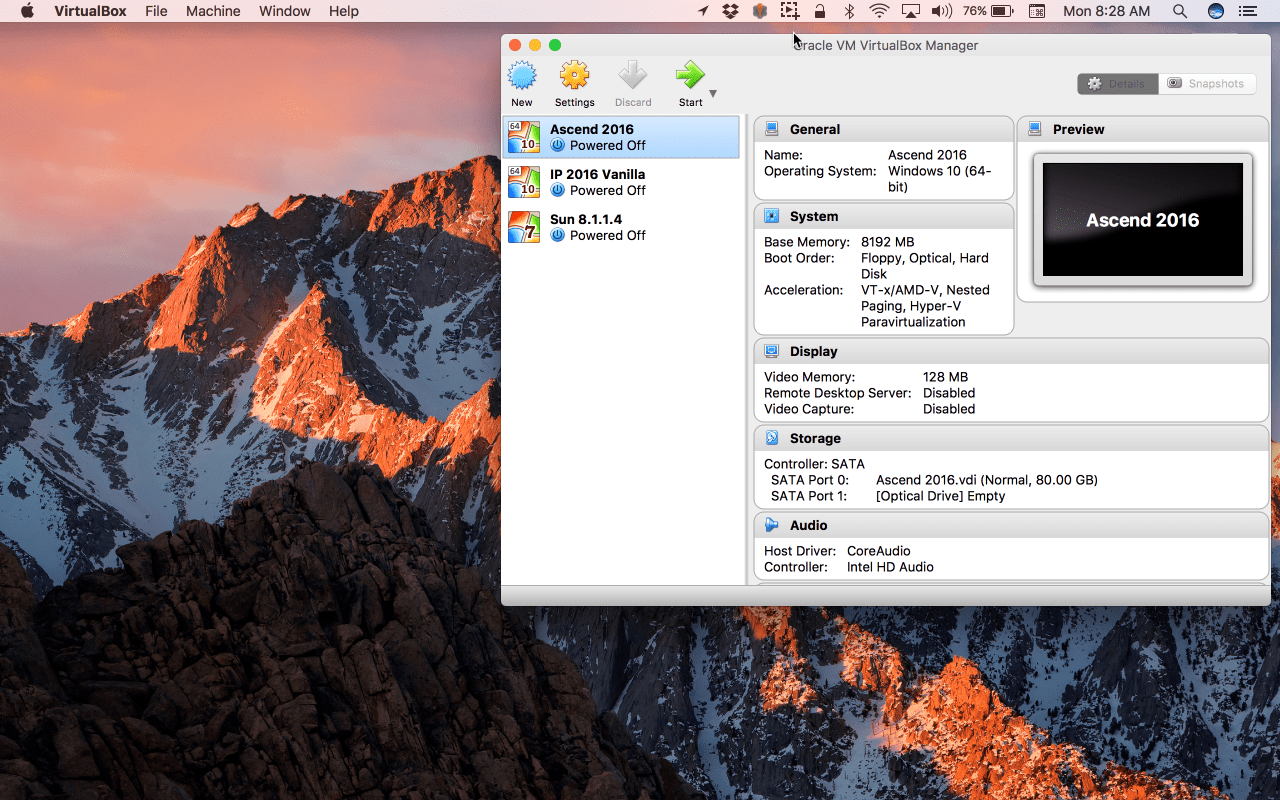This screenshot has width=1280, height=800.
Task: Click the Preview section icon
Action: coord(1034,129)
